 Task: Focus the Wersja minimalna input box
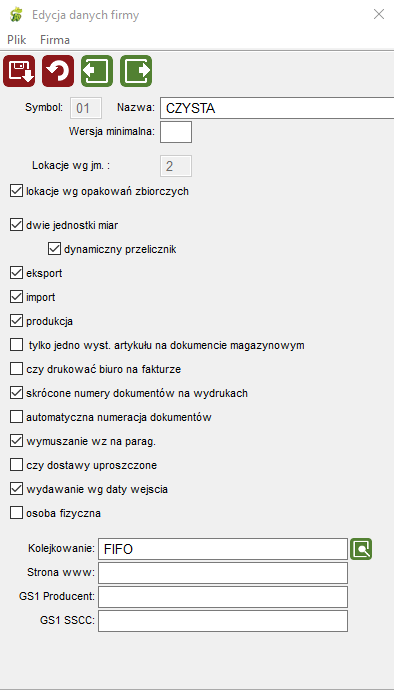(176, 132)
